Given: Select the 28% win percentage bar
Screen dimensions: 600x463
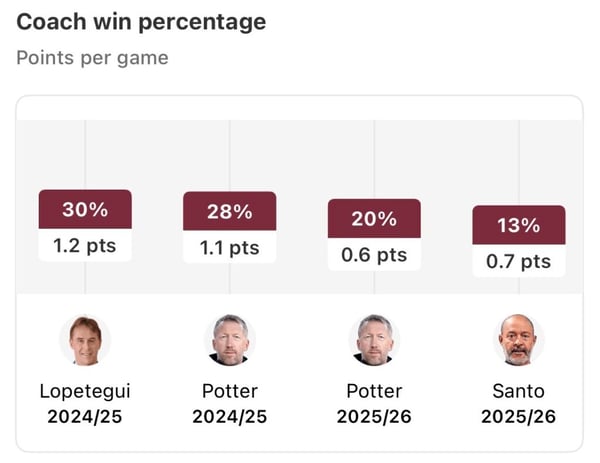Looking at the screenshot, I should point(230,211).
